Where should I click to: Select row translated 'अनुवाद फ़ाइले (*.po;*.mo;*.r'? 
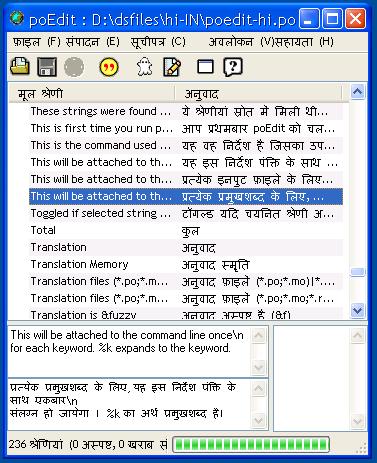tap(186, 298)
